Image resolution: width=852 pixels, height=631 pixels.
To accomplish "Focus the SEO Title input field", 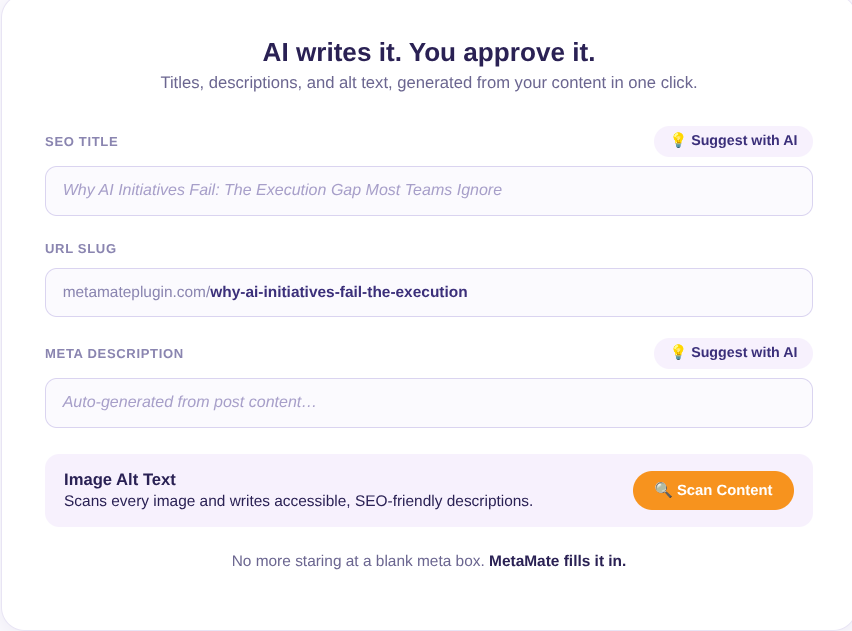I will [x=429, y=191].
